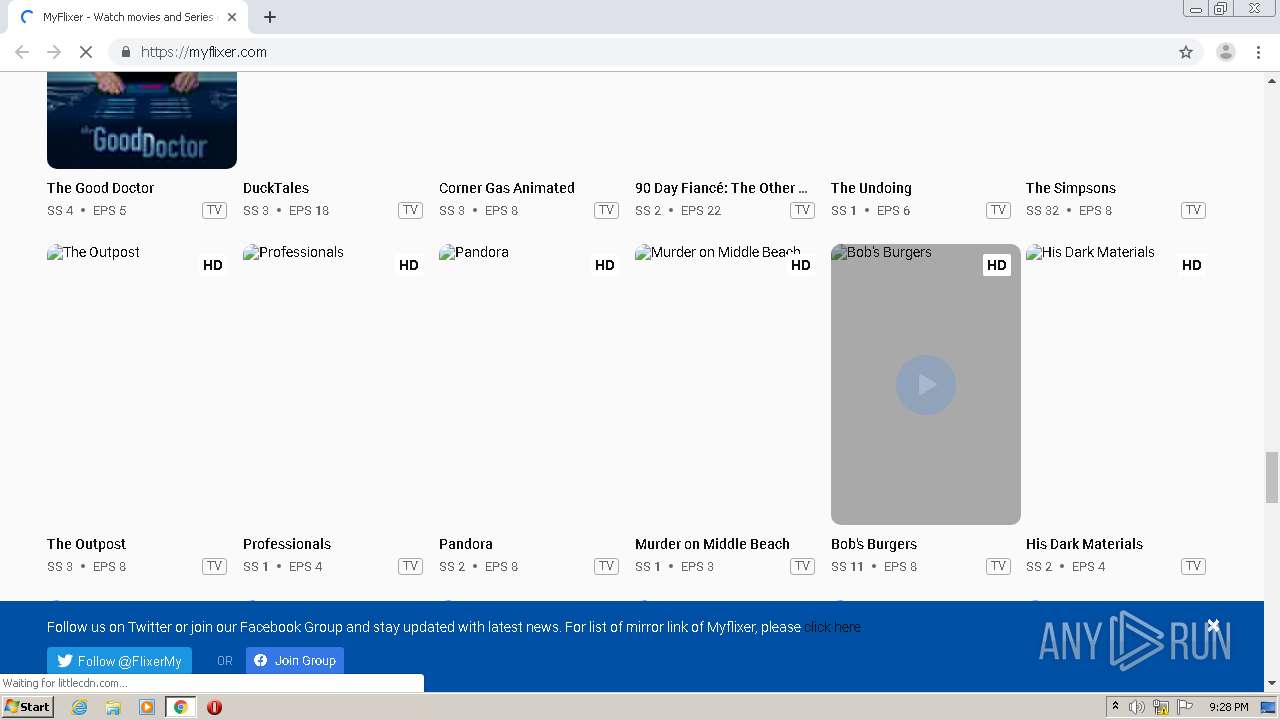Open The Simpsons title link
Viewport: 1280px width, 720px height.
1071,188
